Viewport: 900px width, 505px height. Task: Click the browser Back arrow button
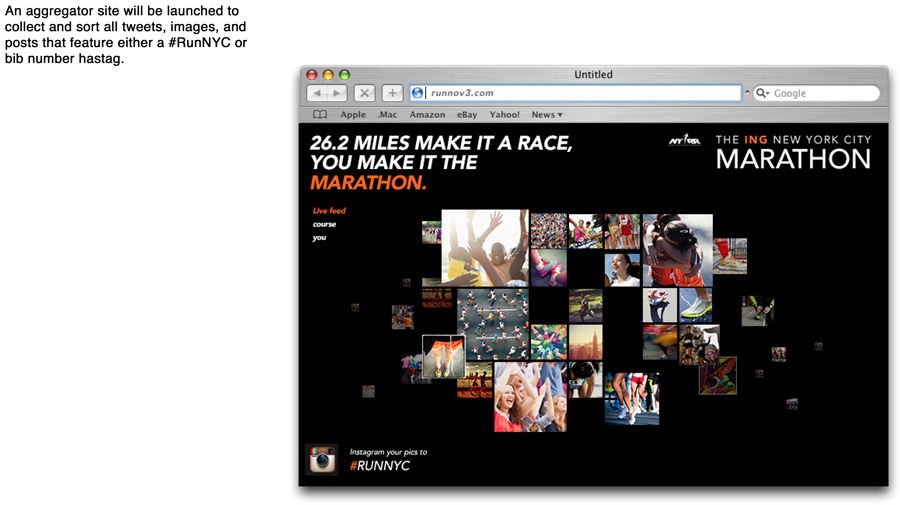pos(317,93)
